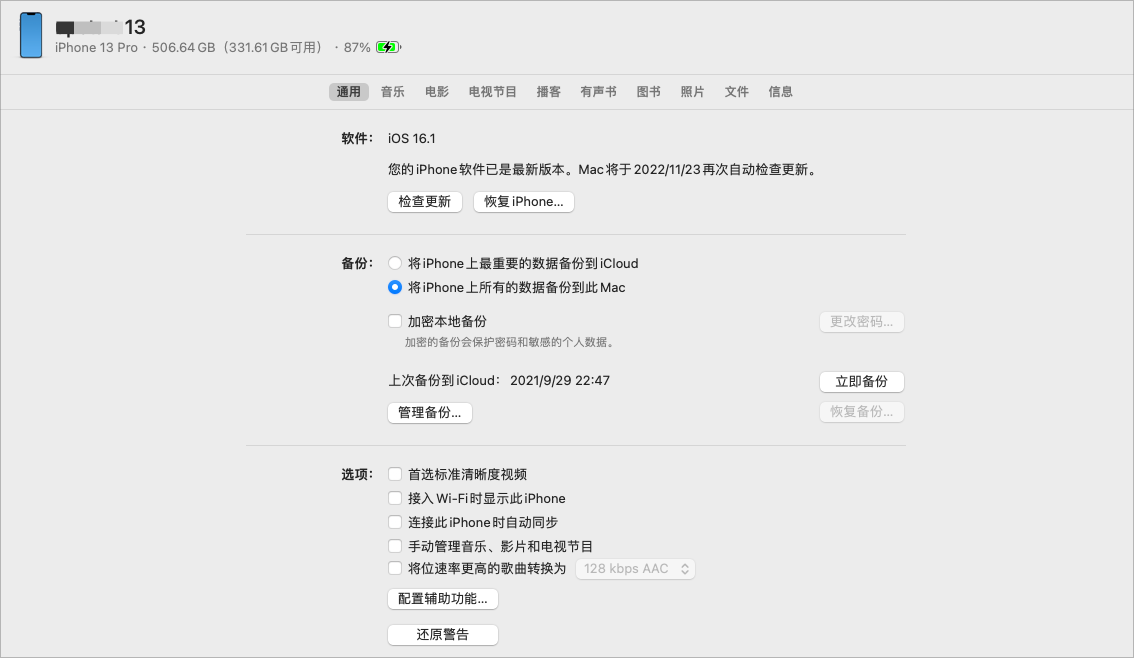
Task: Switch to the 文件 tab
Action: point(736,91)
